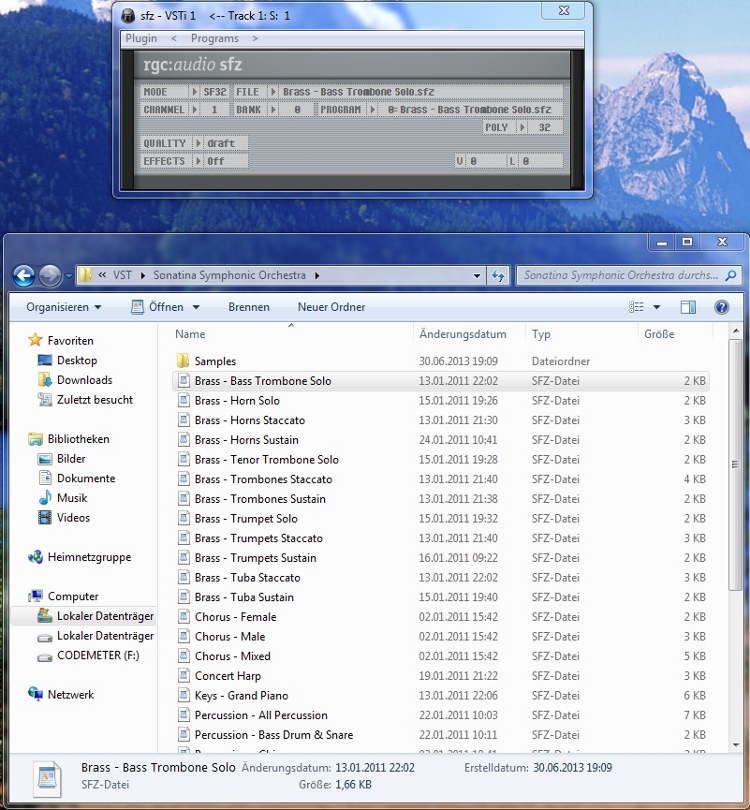
Task: Click the Explorer search field
Action: tap(621, 275)
